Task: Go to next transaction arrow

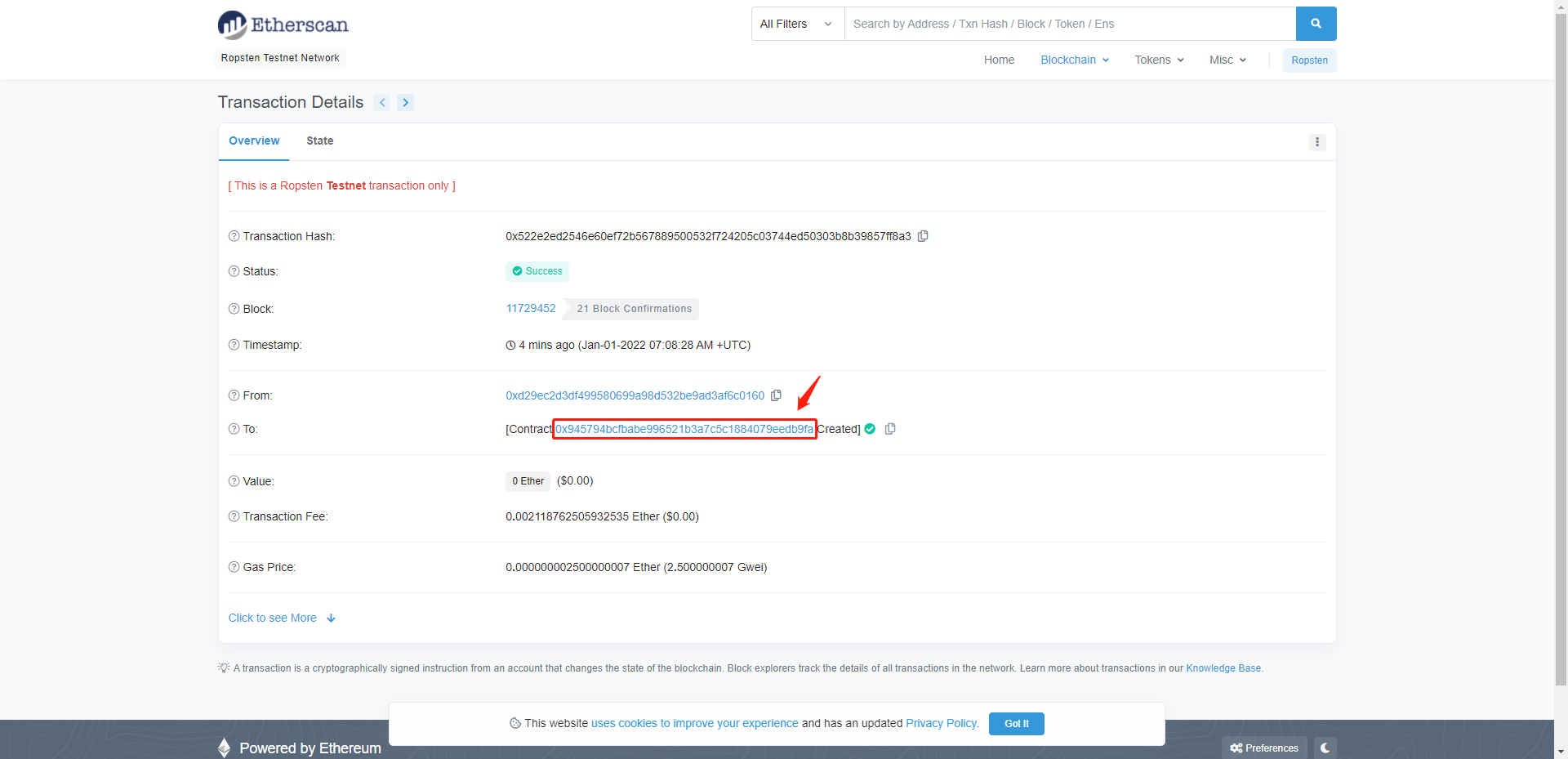Action: coord(406,102)
